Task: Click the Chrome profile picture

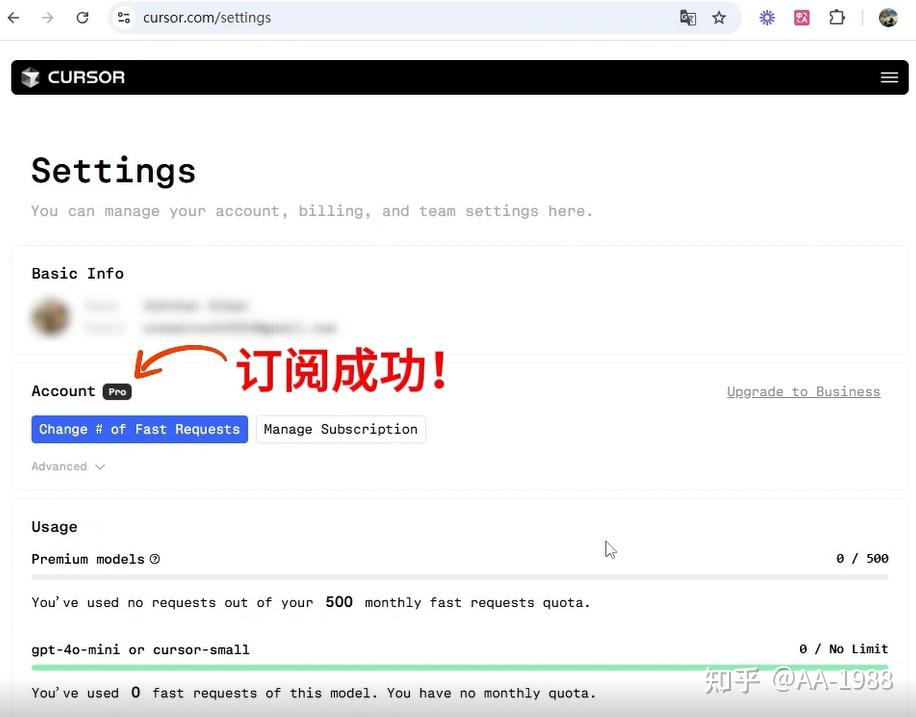Action: point(888,17)
